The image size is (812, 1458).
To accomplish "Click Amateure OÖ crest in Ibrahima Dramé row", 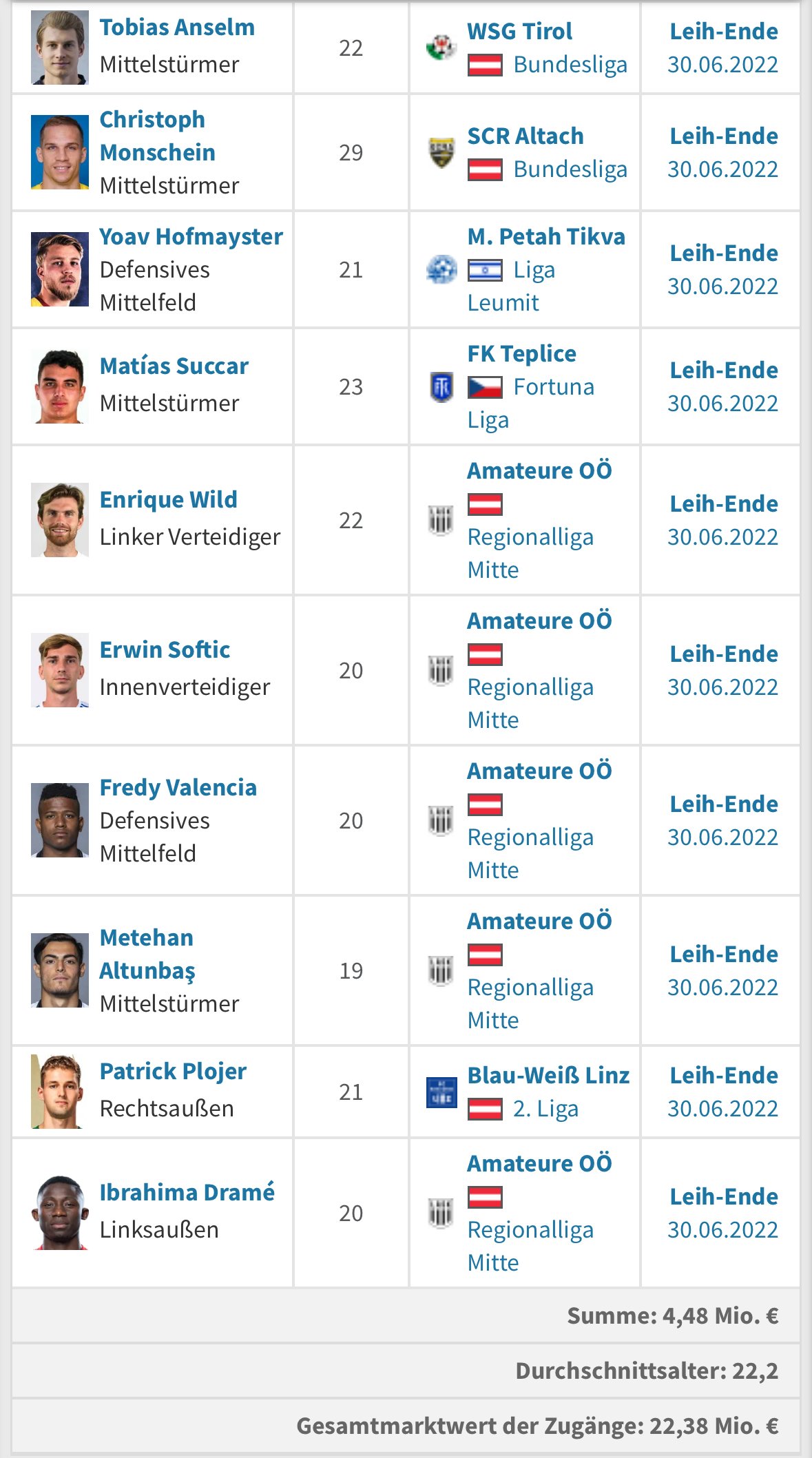I will pos(441,1213).
